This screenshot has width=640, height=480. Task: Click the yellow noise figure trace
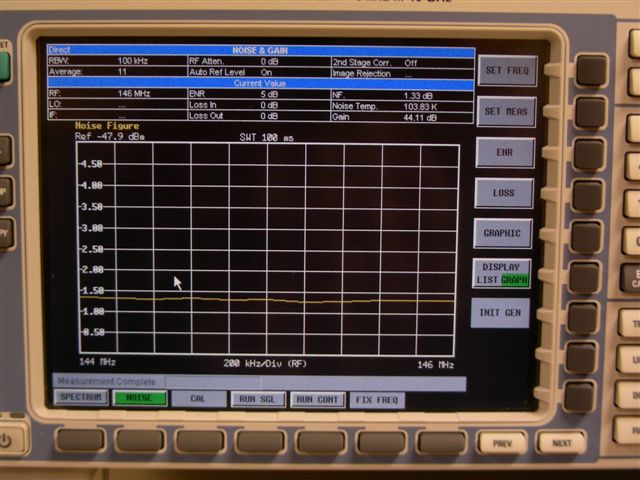(x=266, y=300)
